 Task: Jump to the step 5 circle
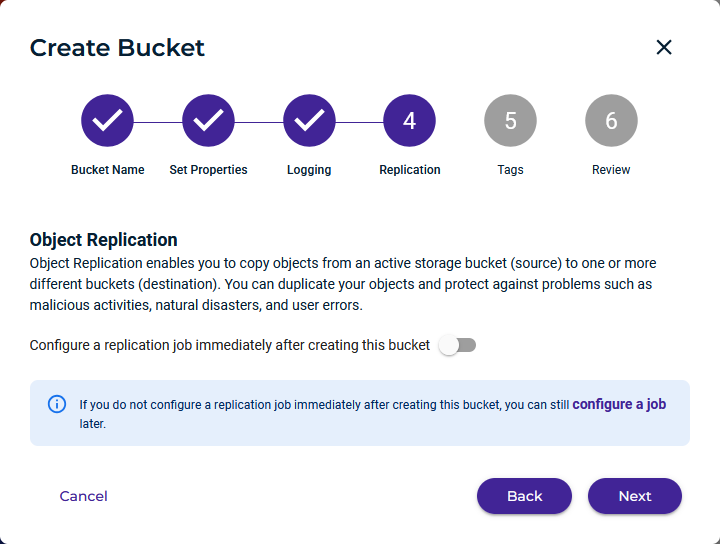pyautogui.click(x=510, y=121)
